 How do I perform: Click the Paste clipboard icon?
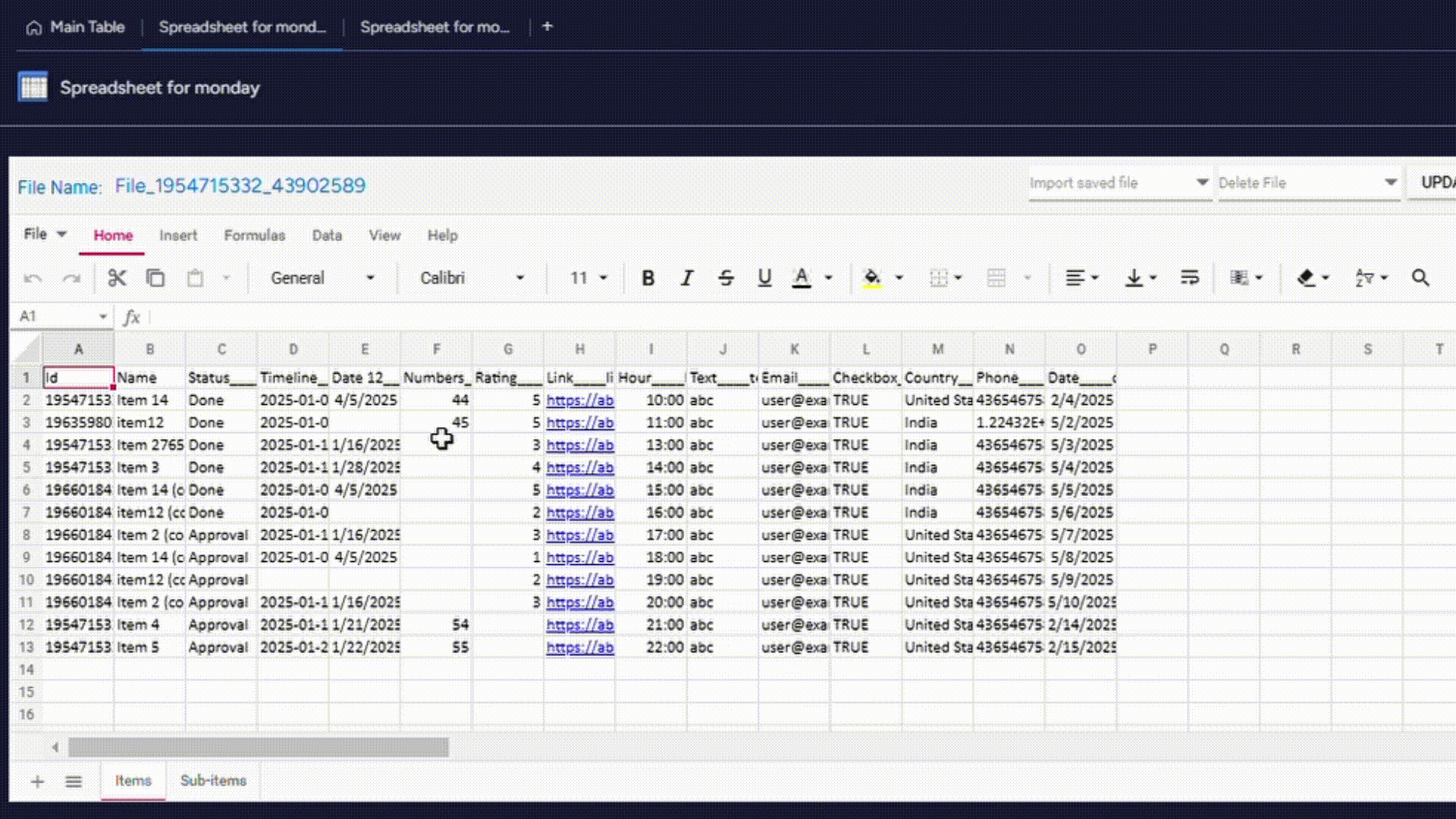pos(195,278)
